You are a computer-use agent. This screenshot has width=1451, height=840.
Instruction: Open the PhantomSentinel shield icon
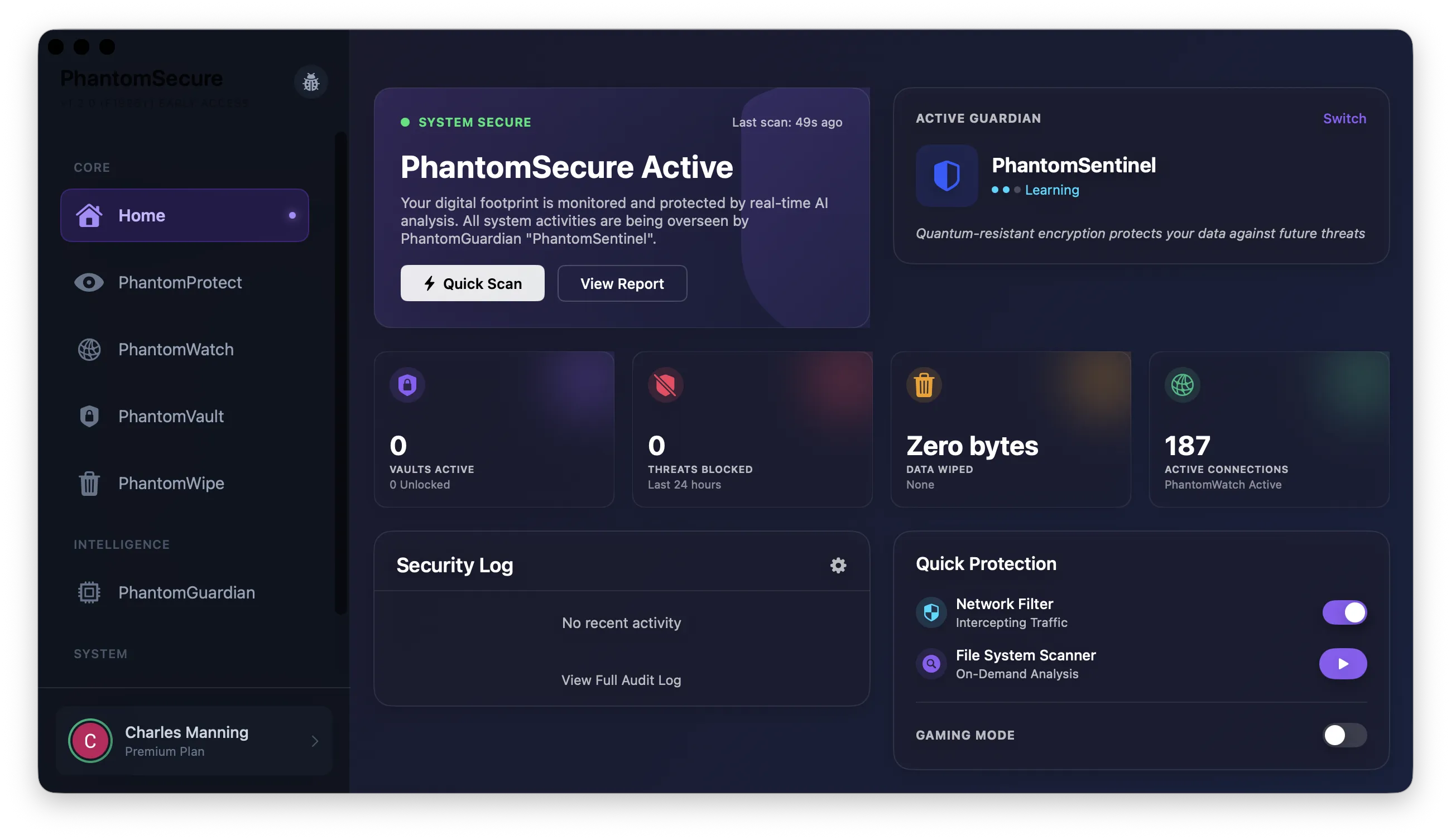946,176
